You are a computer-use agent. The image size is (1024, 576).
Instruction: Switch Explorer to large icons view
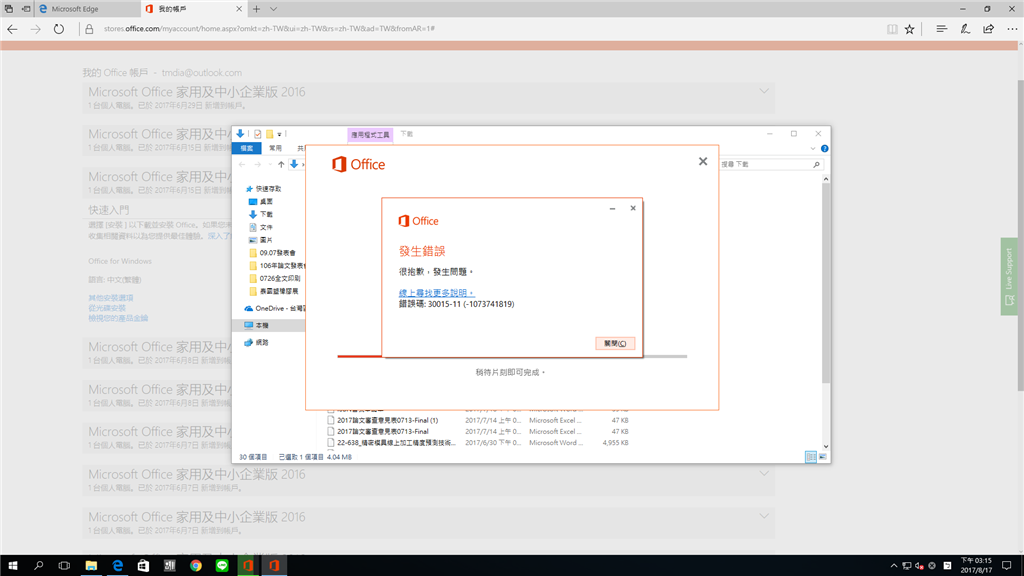(822, 457)
